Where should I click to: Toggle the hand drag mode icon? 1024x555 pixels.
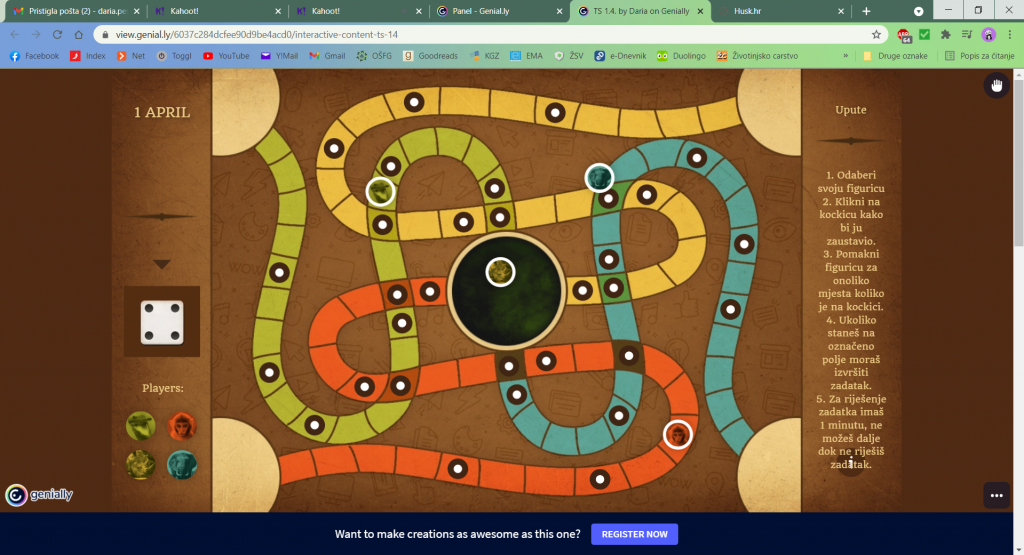point(996,86)
